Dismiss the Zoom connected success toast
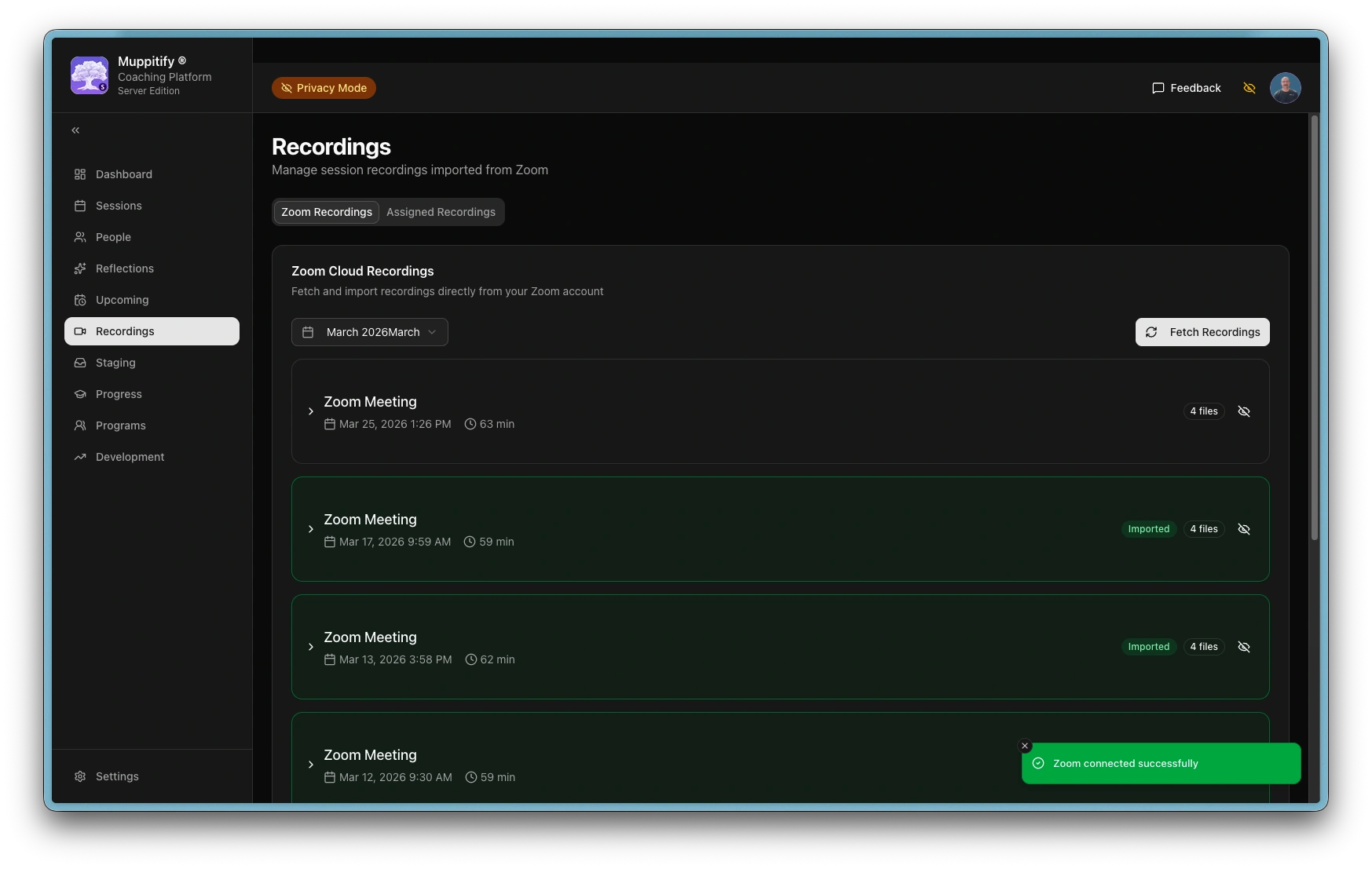Screen dimensions: 1372x869 [x=1024, y=746]
